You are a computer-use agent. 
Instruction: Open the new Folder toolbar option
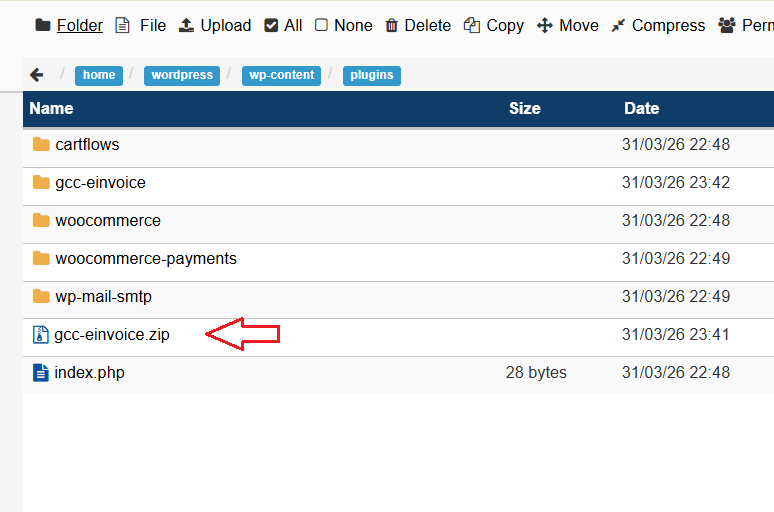click(x=68, y=25)
